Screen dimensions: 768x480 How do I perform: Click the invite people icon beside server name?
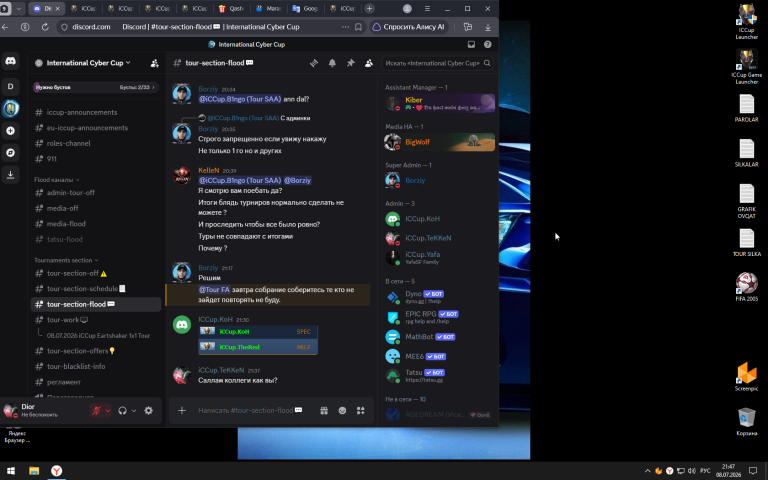154,63
